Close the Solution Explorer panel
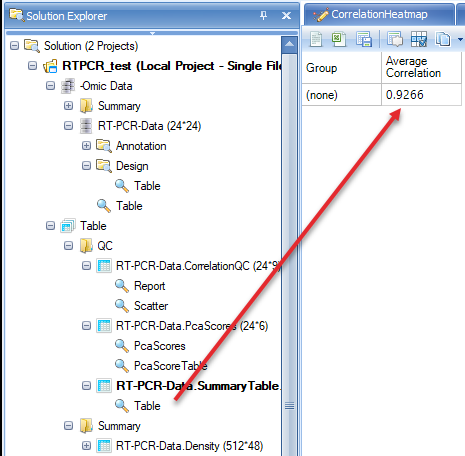The image size is (465, 456). point(286,15)
